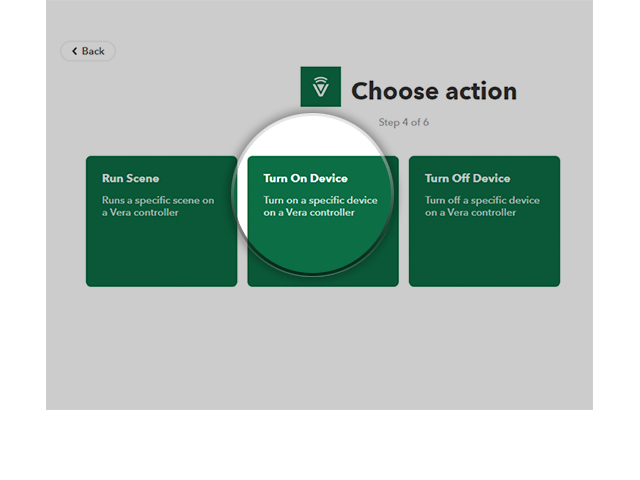This screenshot has width=640, height=480.
Task: Click the Step 4 of 6 indicator
Action: click(x=403, y=122)
